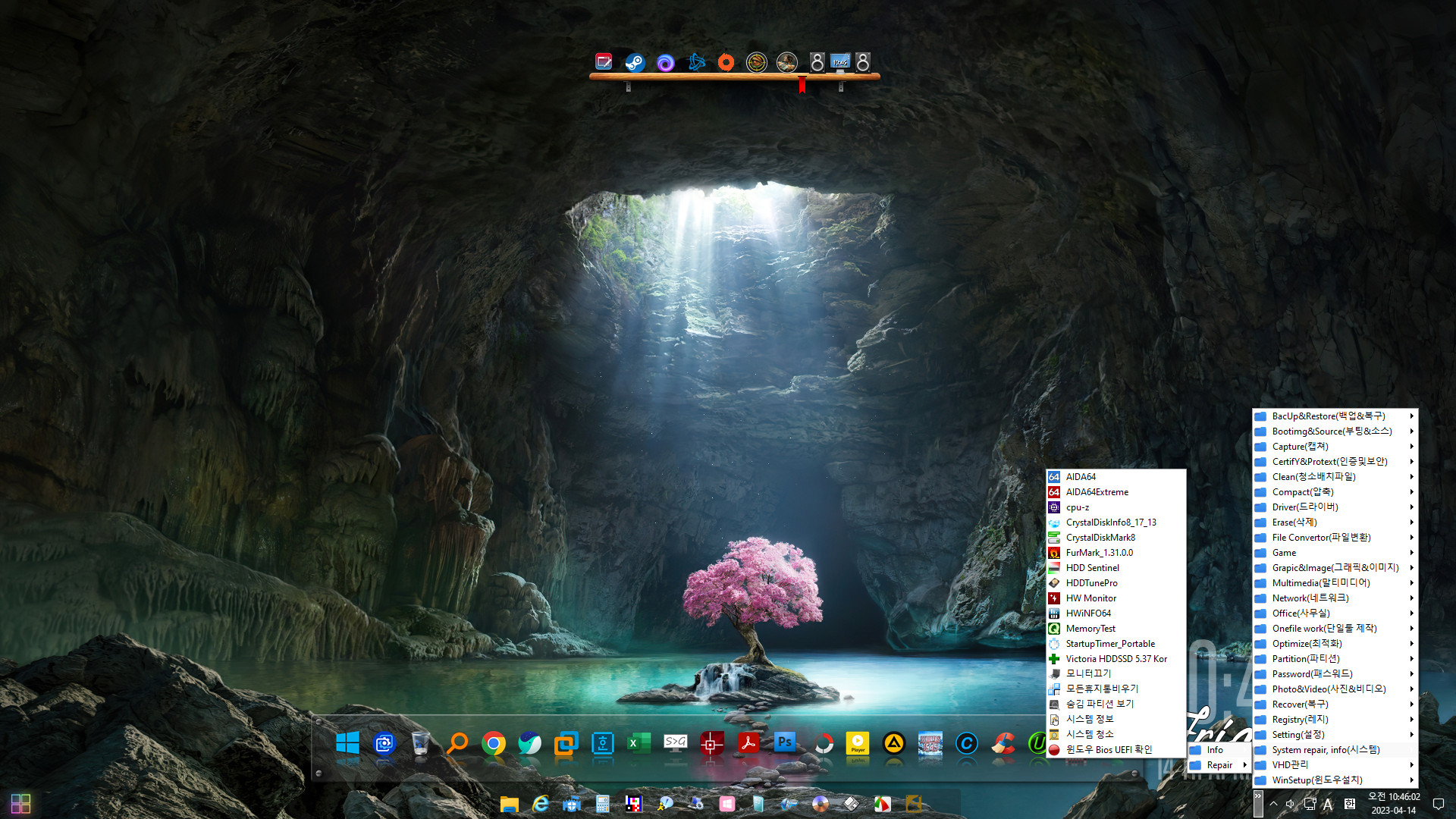1456x819 pixels.
Task: Select 모니터끄기 menu item
Action: click(1116, 673)
